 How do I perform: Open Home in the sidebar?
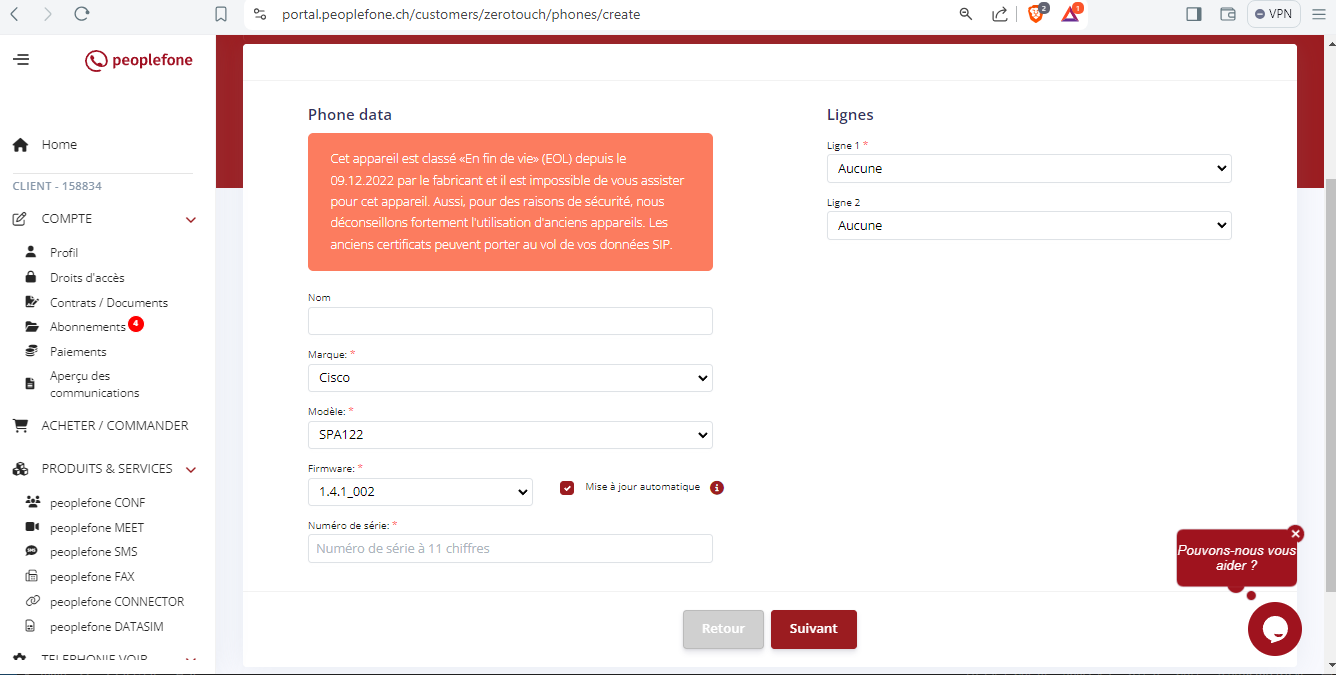[59, 145]
